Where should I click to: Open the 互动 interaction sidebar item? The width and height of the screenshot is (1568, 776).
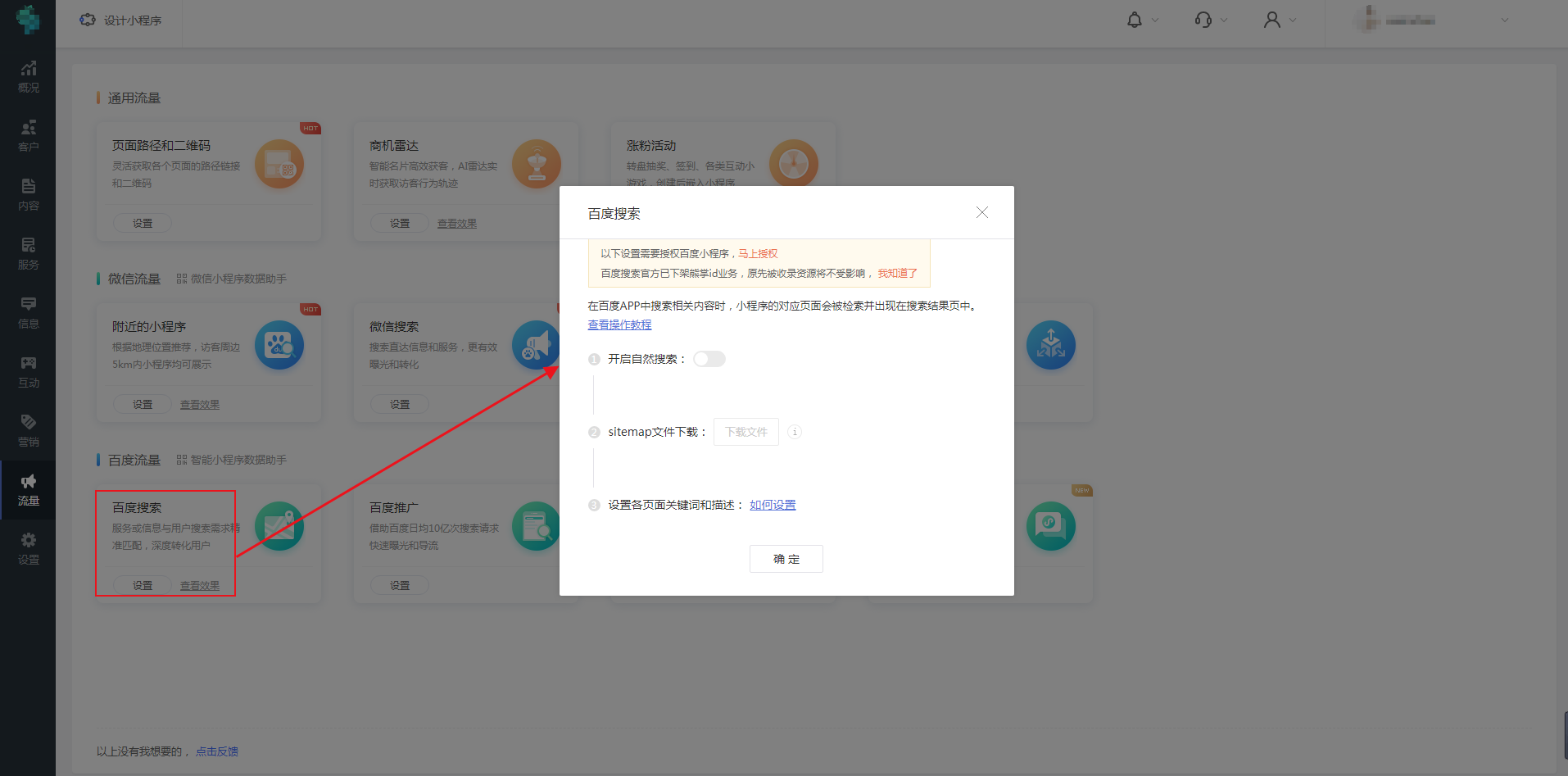(x=28, y=372)
